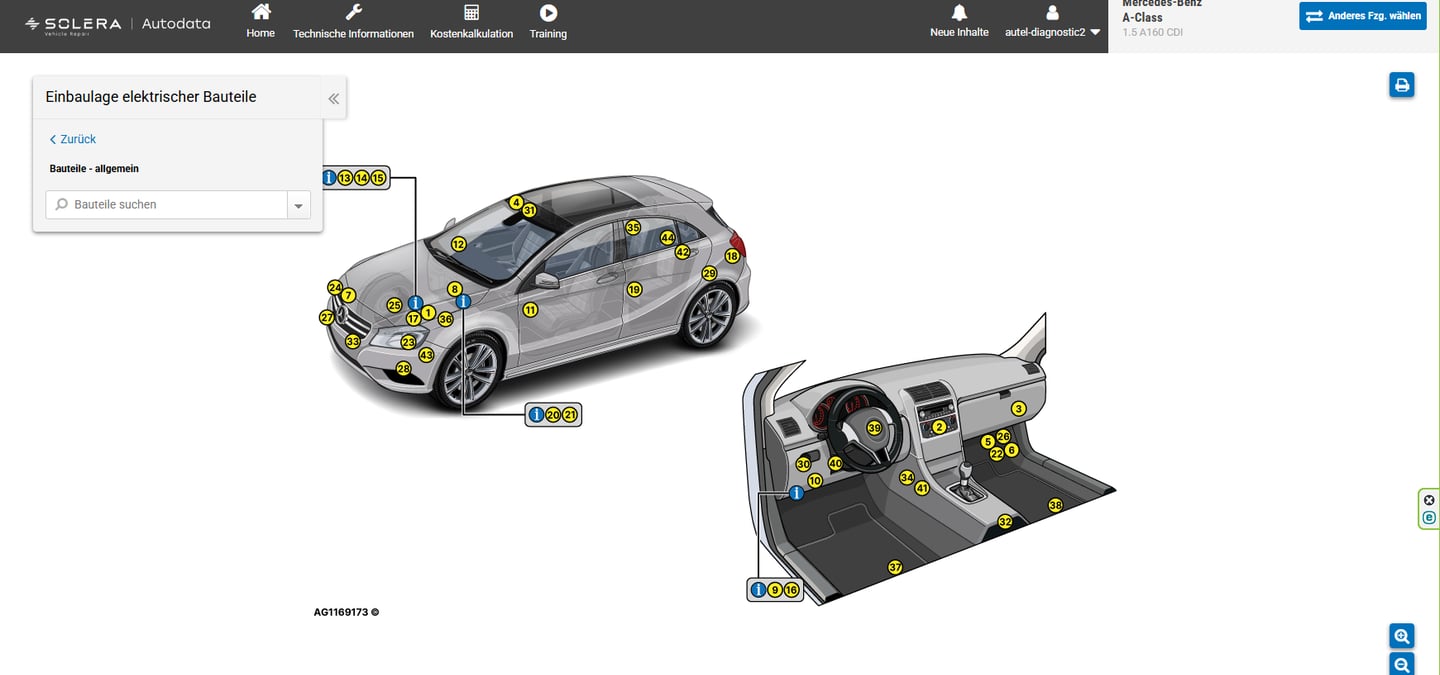Viewport: 1440px width, 675px height.
Task: Close the side widget with X icon
Action: tap(1429, 500)
